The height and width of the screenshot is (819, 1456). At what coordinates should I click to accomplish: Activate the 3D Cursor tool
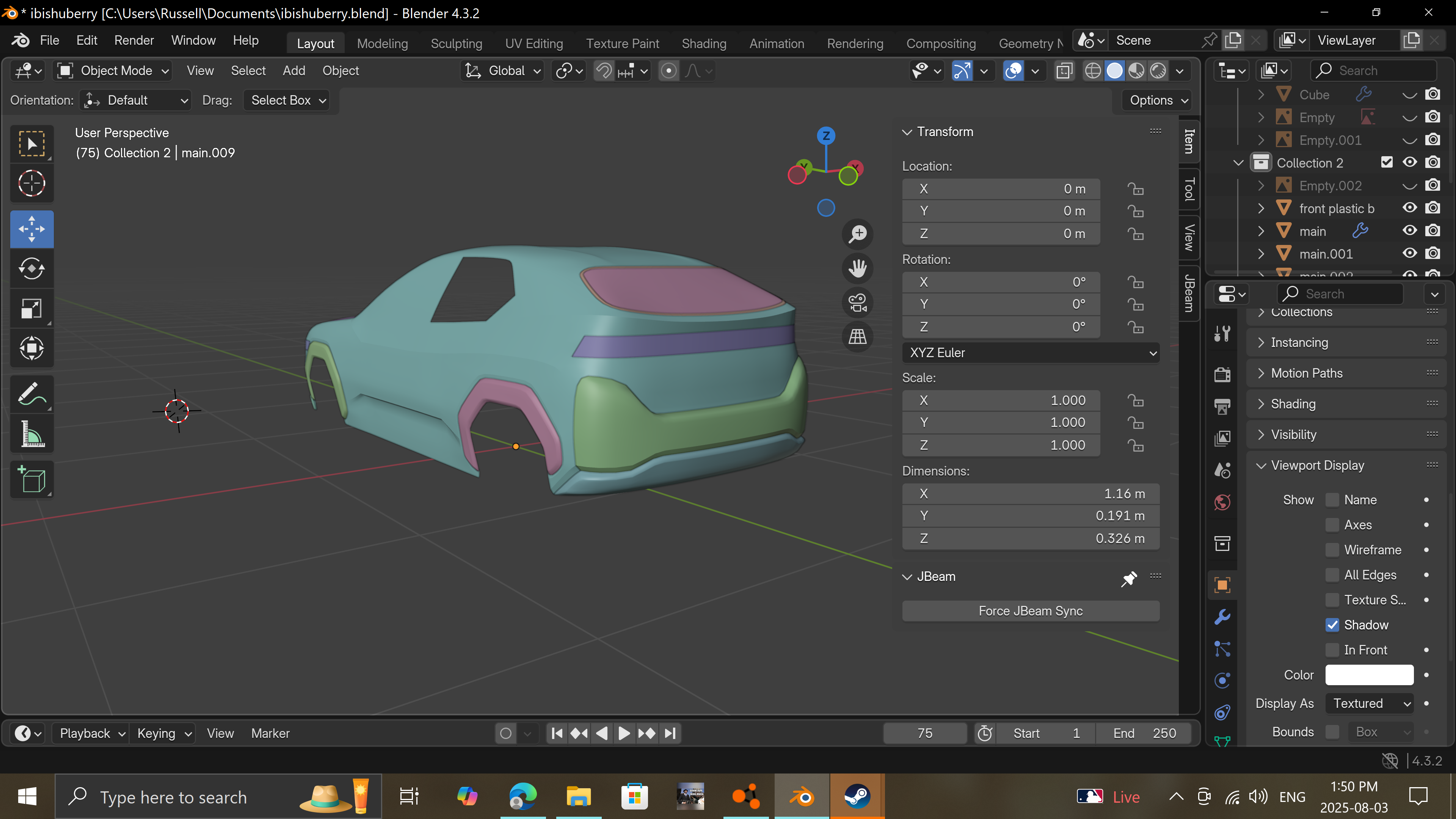[31, 183]
